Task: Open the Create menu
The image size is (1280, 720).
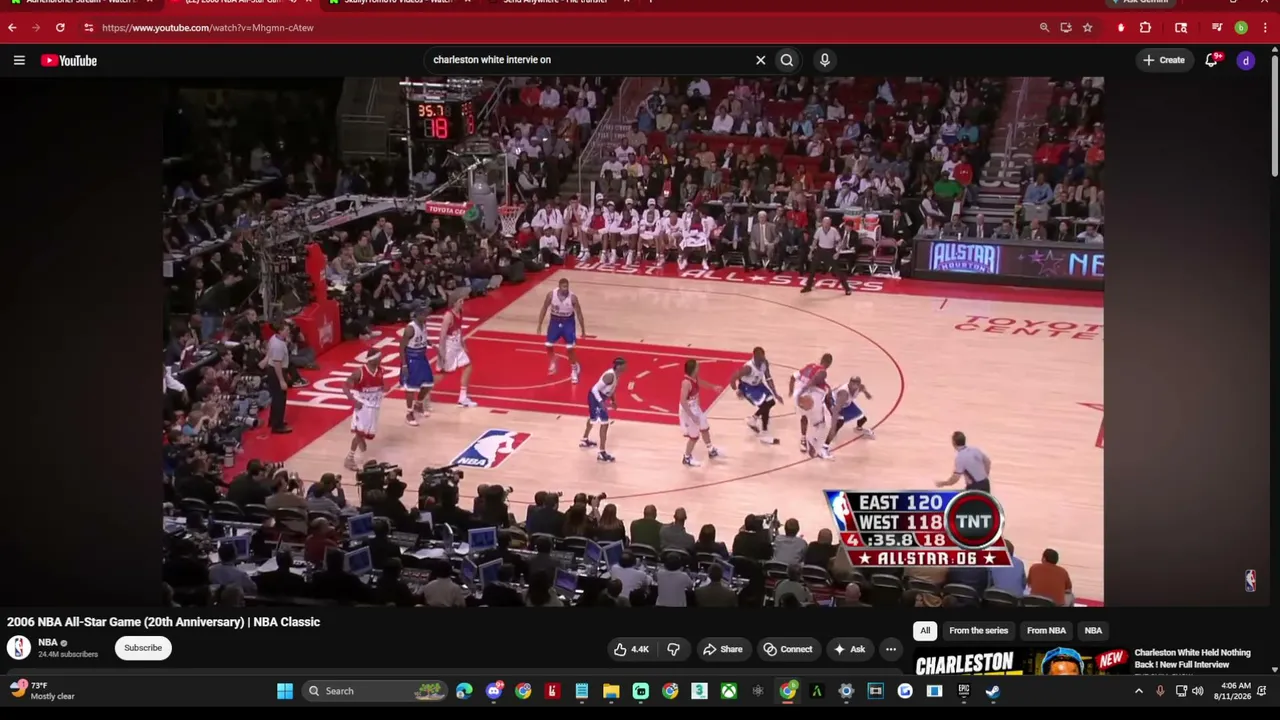Action: click(1164, 60)
